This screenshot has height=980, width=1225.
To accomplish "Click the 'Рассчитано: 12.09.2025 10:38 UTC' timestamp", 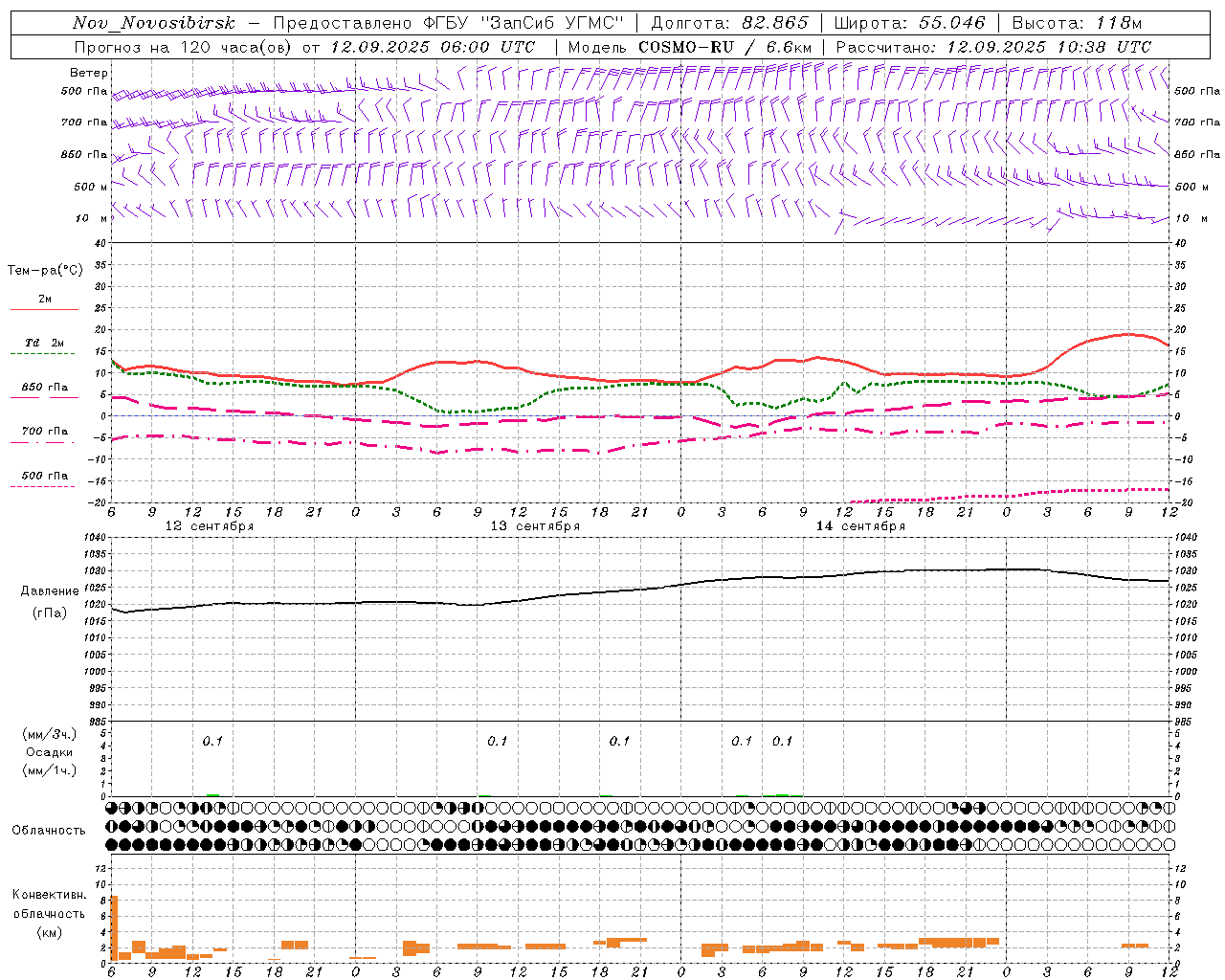I will pyautogui.click(x=993, y=47).
